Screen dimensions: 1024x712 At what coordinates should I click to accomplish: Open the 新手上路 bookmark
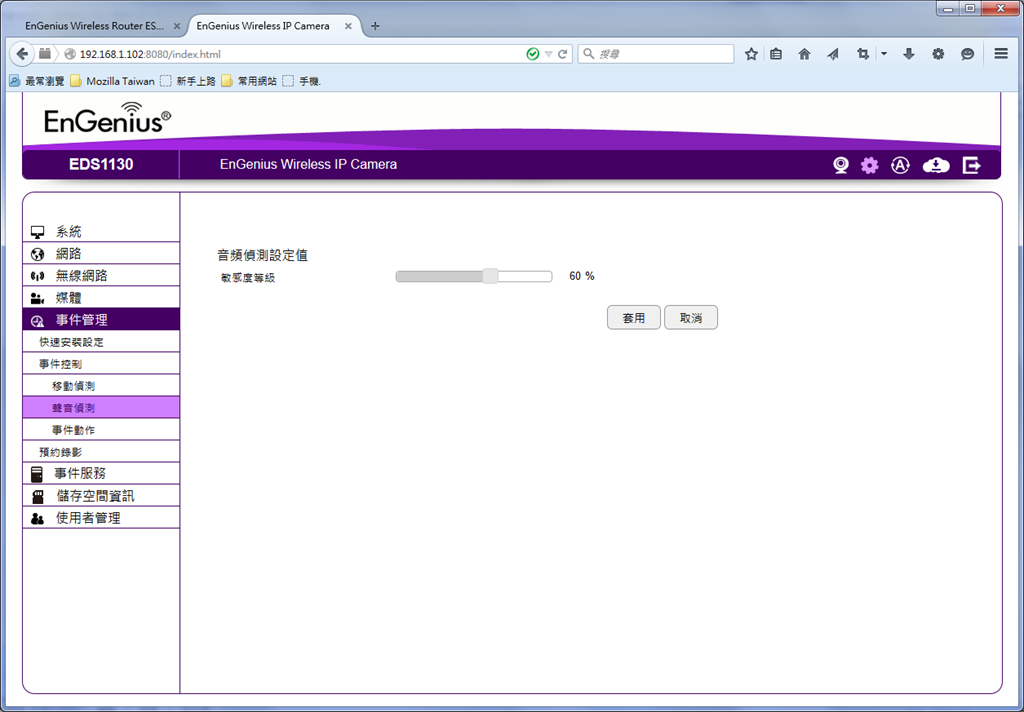pos(188,81)
